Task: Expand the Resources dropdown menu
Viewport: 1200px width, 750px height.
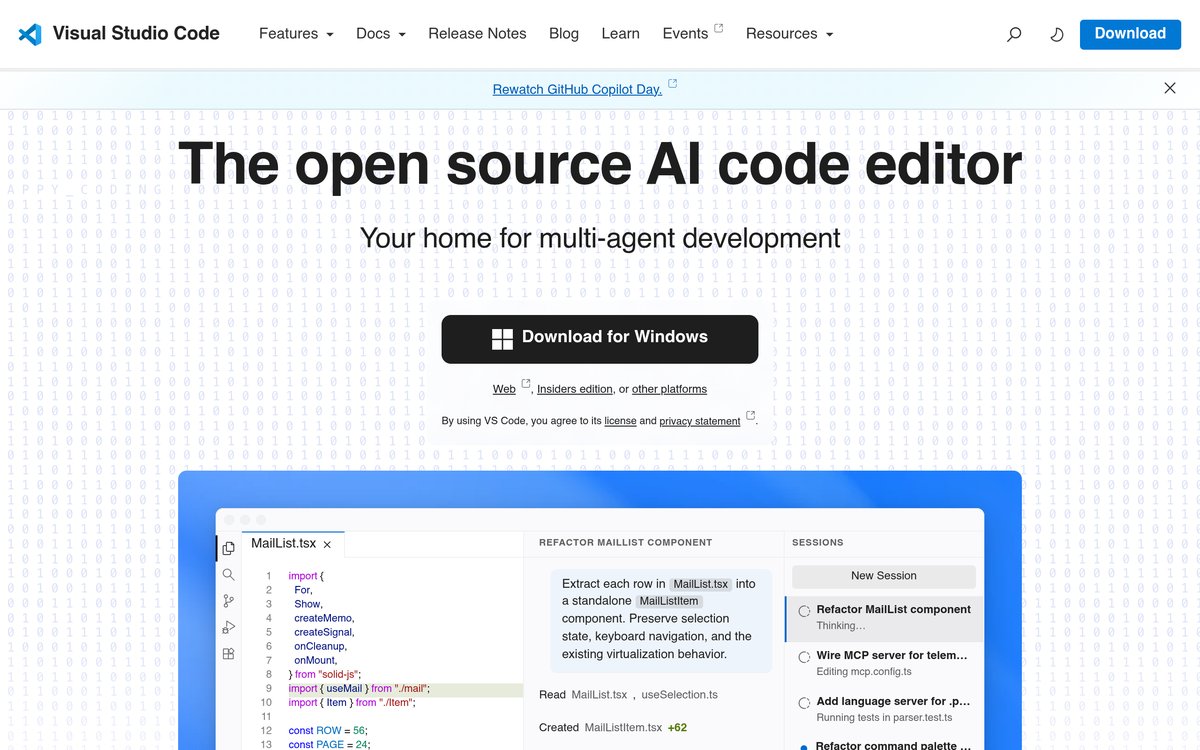Action: 789,34
